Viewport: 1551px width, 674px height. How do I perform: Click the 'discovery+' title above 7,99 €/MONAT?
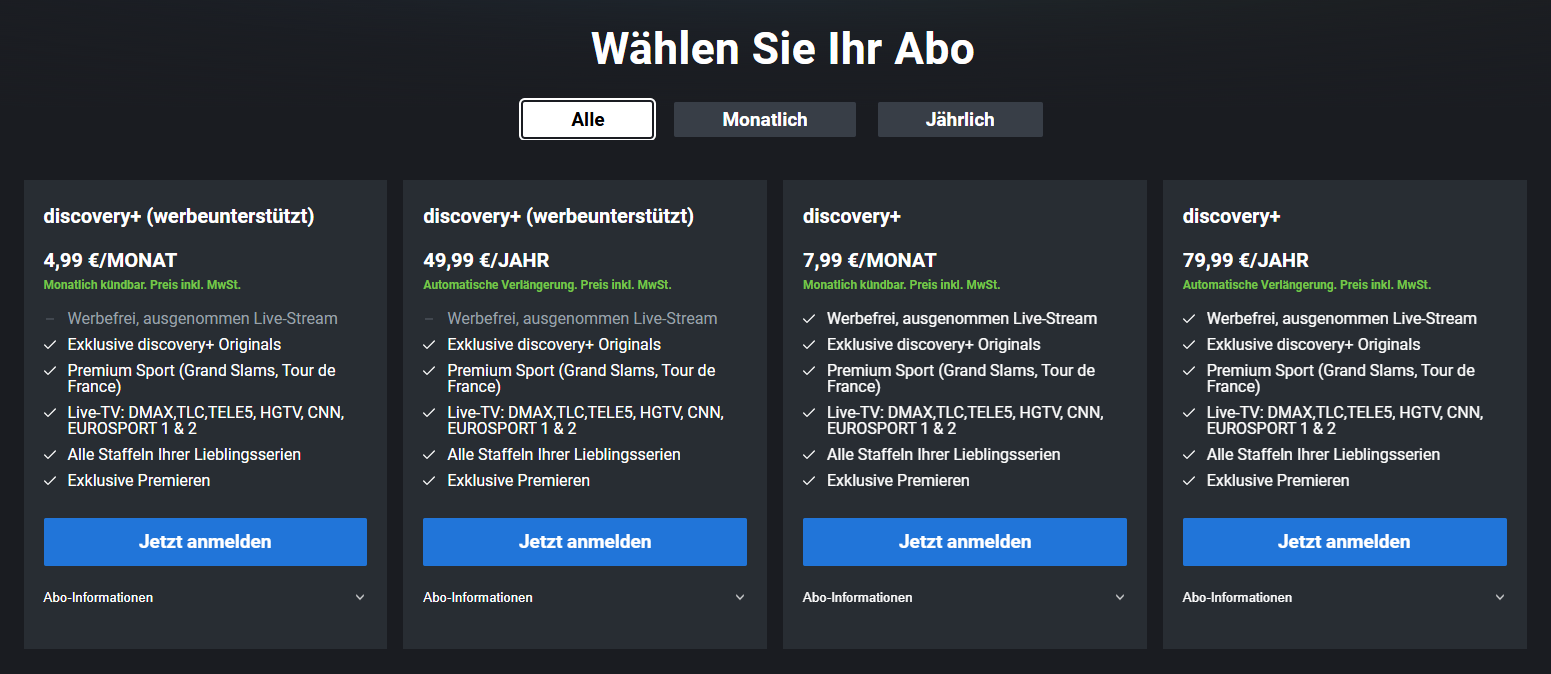coord(852,216)
